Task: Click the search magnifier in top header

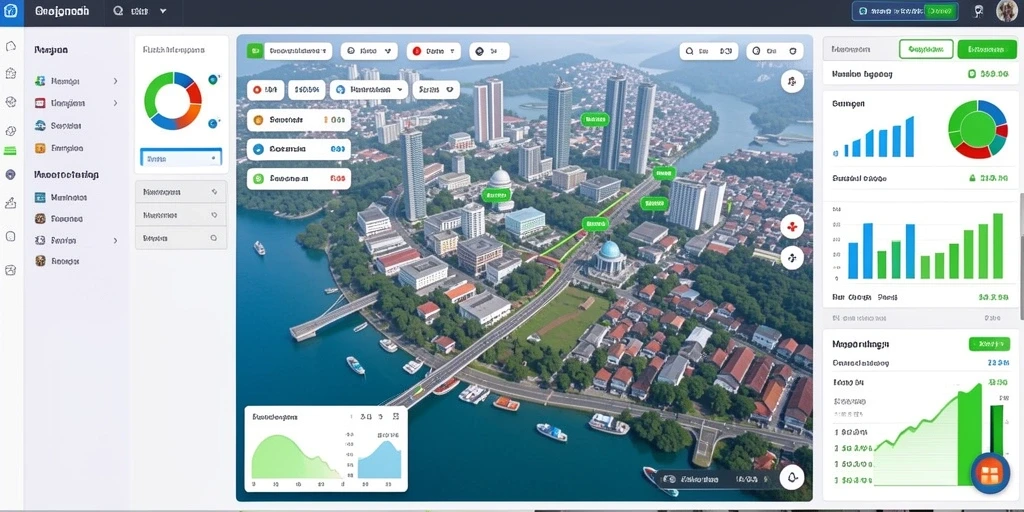Action: pyautogui.click(x=118, y=11)
